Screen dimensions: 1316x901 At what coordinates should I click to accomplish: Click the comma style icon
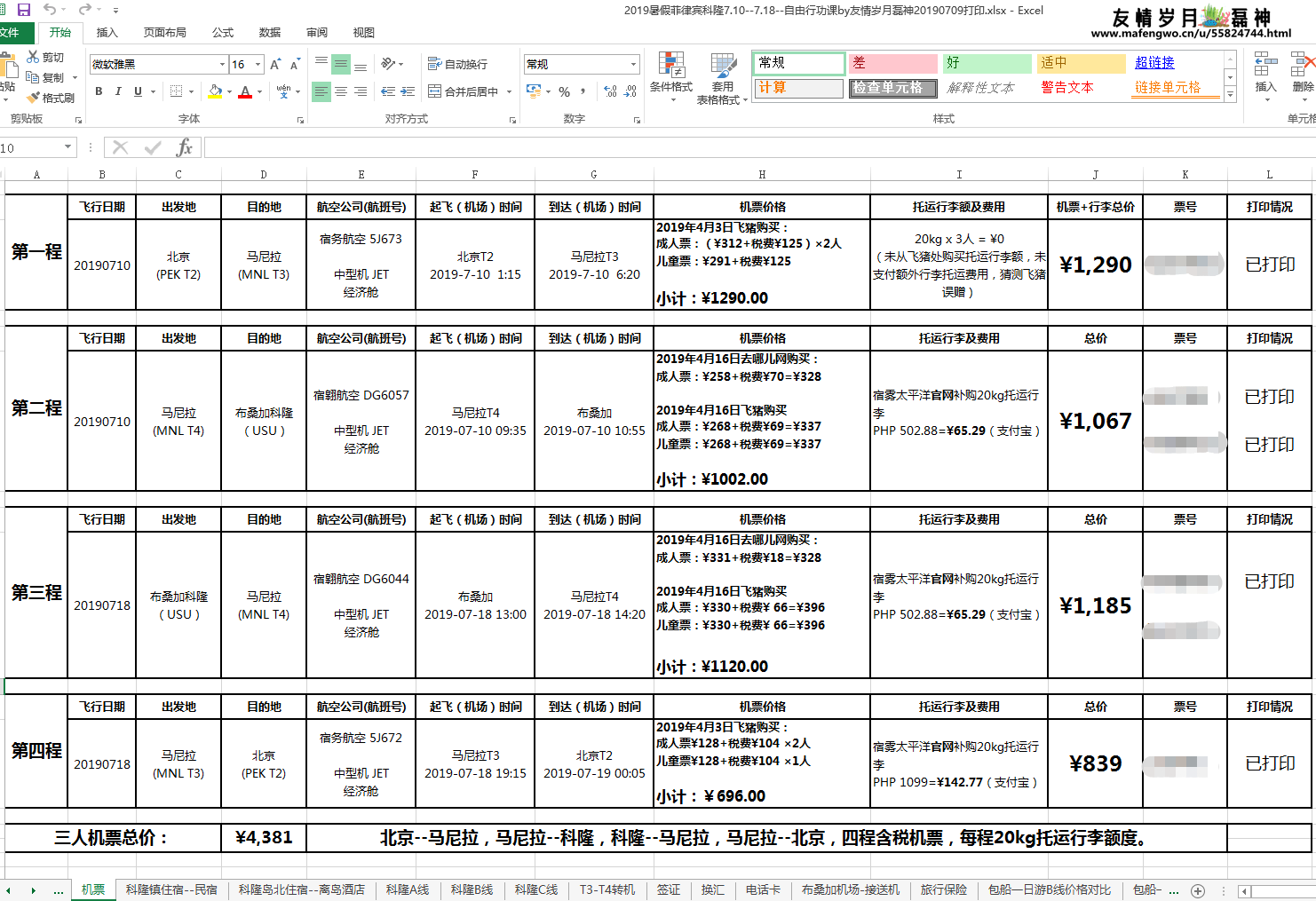pos(583,91)
